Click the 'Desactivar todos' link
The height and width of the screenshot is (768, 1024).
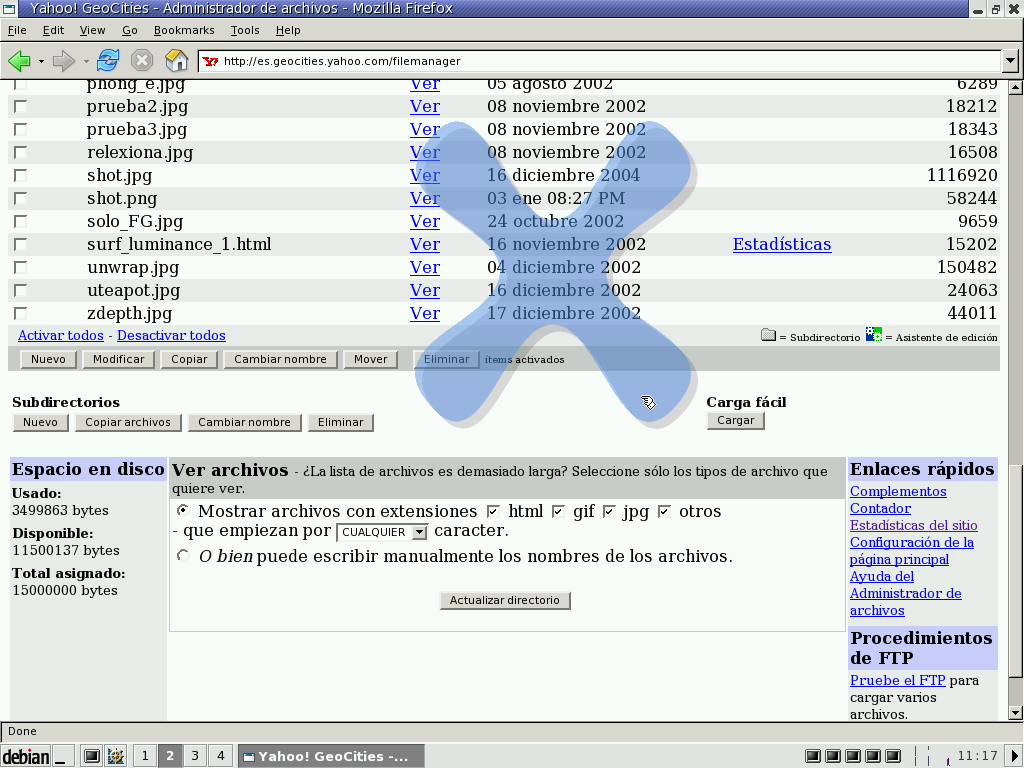click(171, 335)
